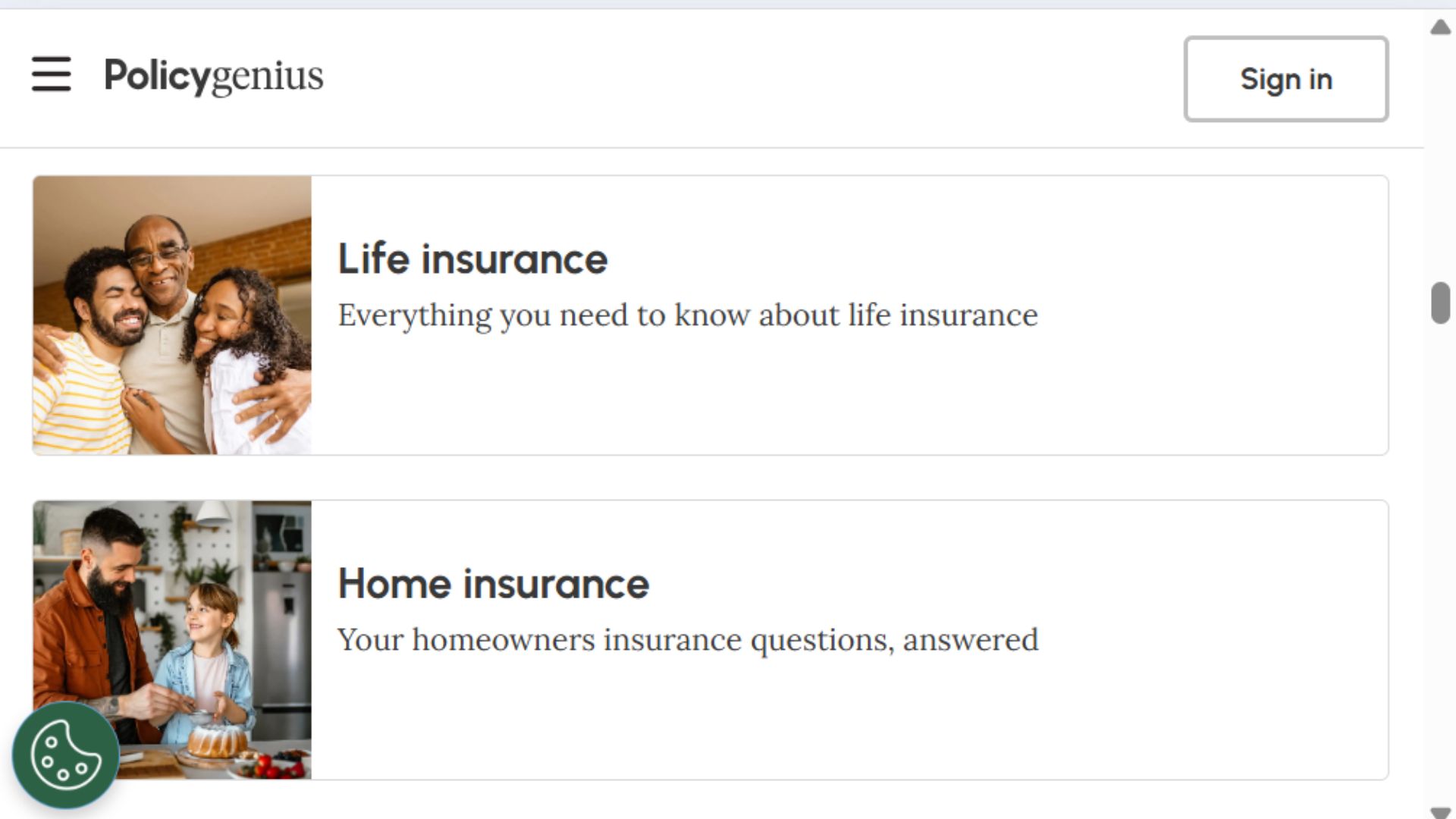Click the Life insurance family photo

(172, 315)
